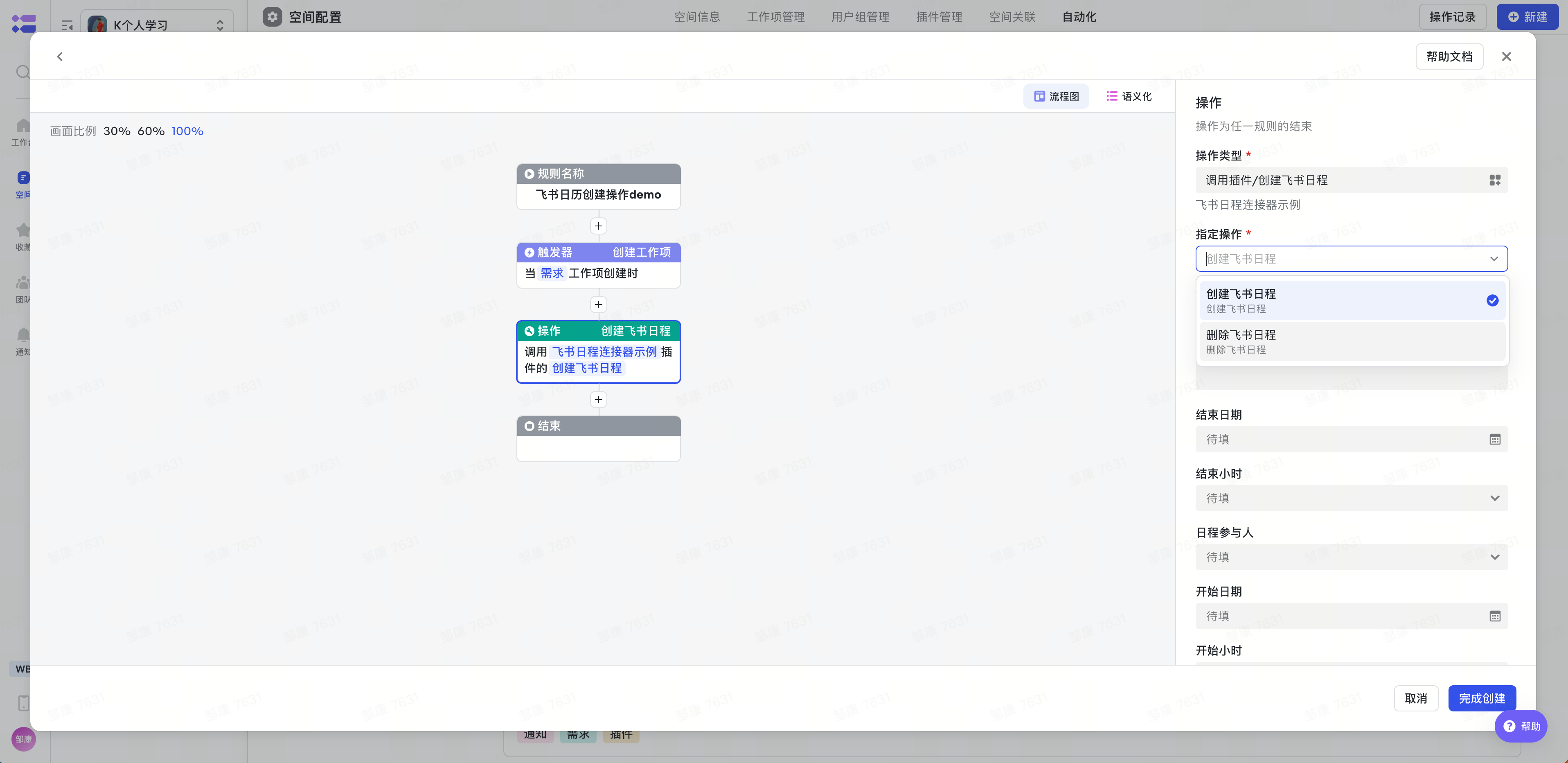The width and height of the screenshot is (1568, 763).
Task: Click 飞书日程连接器示例 link in action node
Action: pyautogui.click(x=604, y=352)
